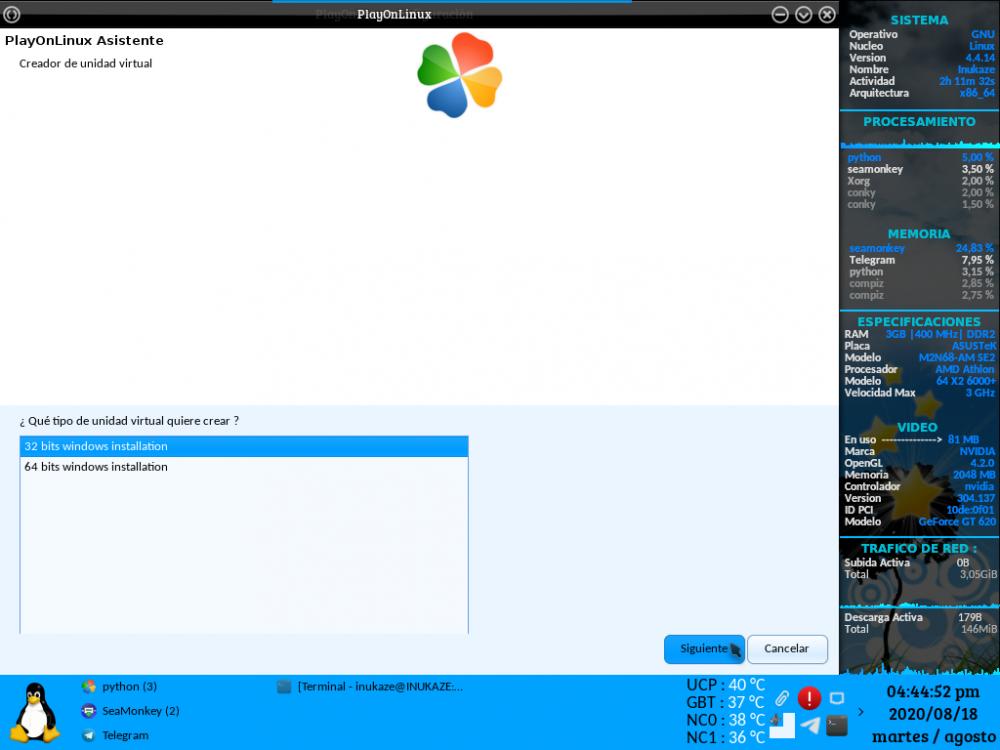Click the terminal tray icon
The width and height of the screenshot is (1000, 750).
coord(837,725)
